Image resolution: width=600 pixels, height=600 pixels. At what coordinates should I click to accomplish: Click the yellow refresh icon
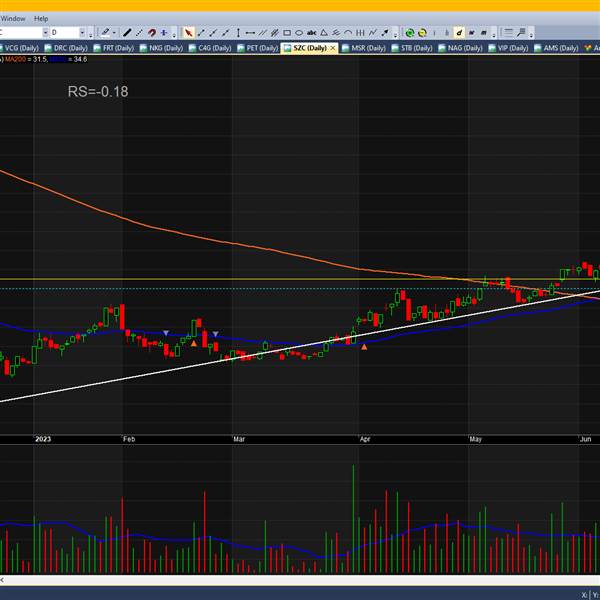tap(422, 33)
